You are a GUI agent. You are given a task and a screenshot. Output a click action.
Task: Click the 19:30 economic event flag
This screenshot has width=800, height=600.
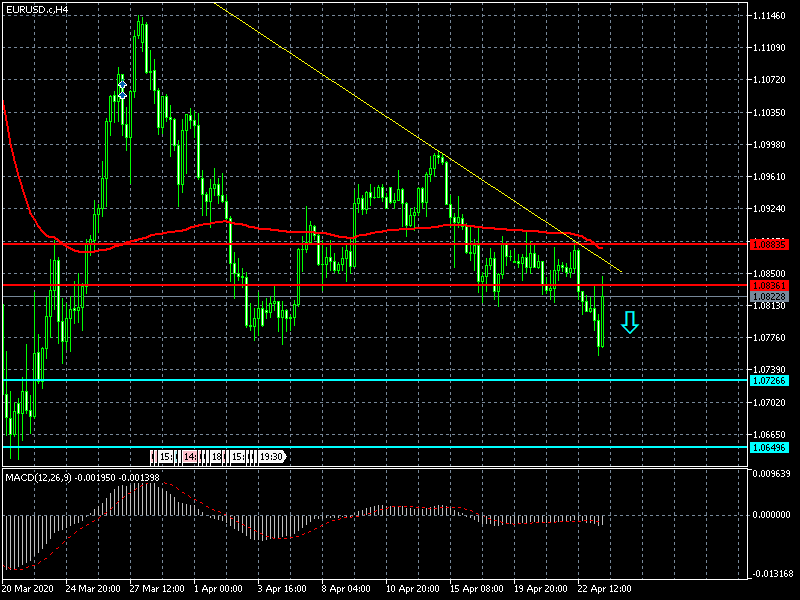[270, 457]
